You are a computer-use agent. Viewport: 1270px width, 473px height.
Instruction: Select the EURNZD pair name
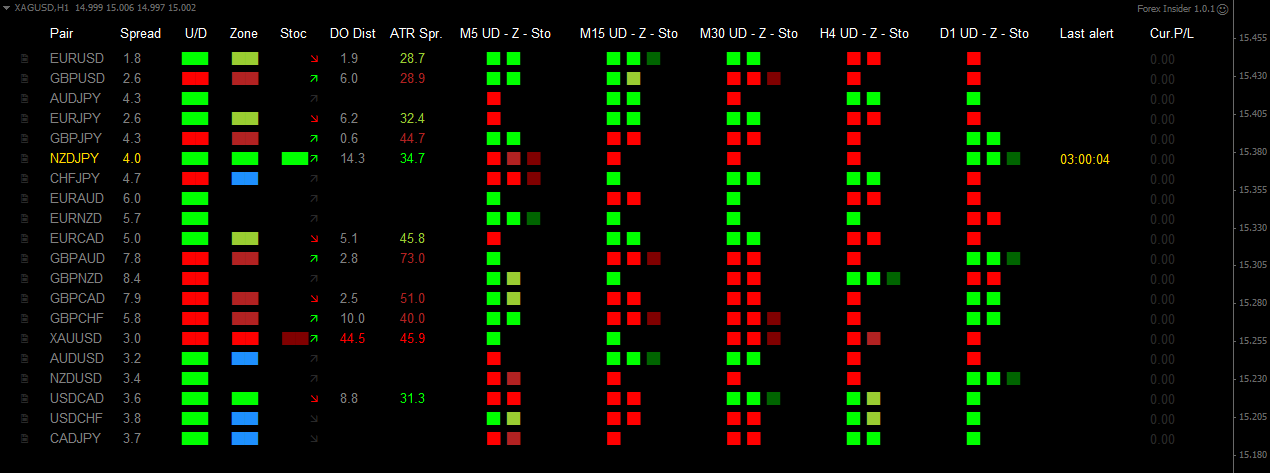click(76, 219)
